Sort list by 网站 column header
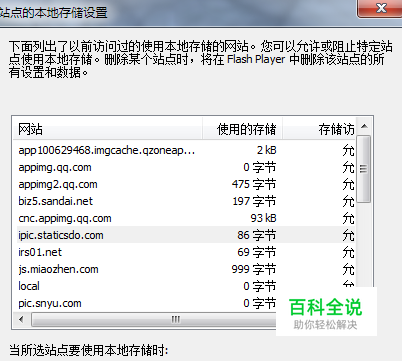 pyautogui.click(x=108, y=129)
